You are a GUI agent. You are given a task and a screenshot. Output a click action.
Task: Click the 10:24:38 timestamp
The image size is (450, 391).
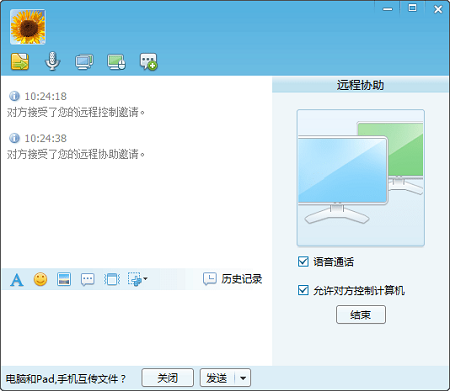click(x=46, y=138)
